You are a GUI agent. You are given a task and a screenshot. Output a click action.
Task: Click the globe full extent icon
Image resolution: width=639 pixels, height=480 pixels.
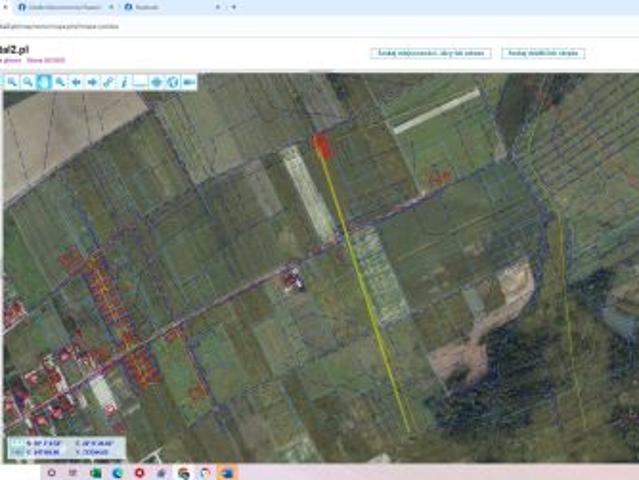172,82
